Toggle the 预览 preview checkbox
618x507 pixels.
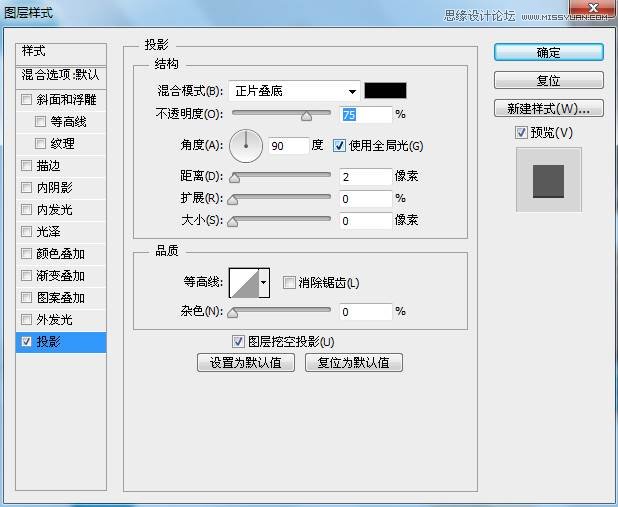[x=521, y=132]
